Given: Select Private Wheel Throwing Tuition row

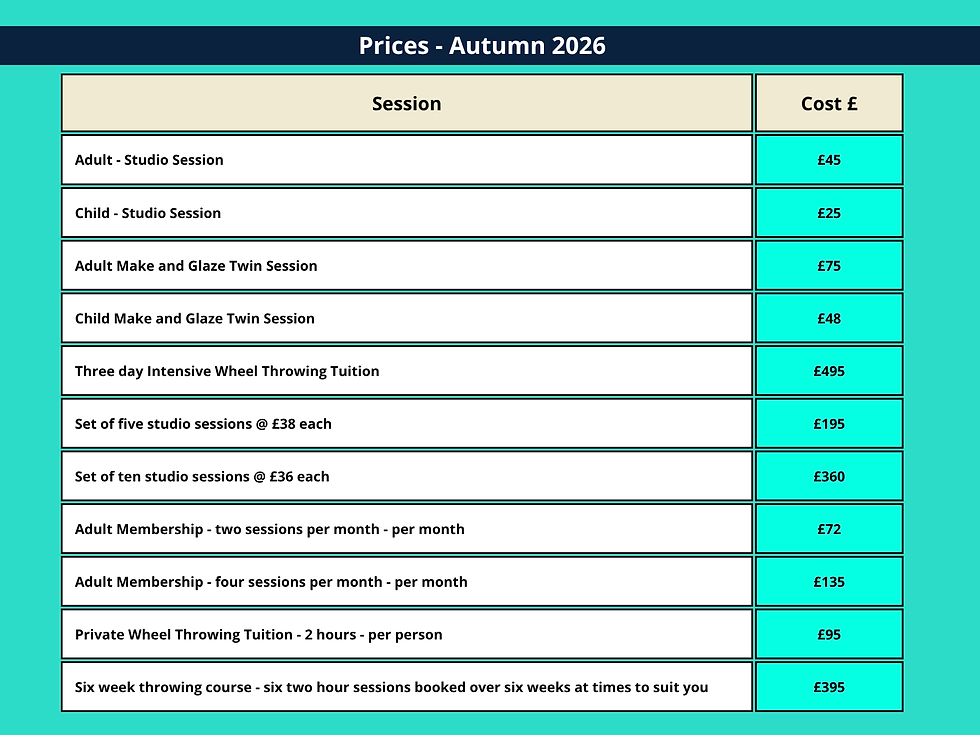Looking at the screenshot, I should [x=407, y=634].
